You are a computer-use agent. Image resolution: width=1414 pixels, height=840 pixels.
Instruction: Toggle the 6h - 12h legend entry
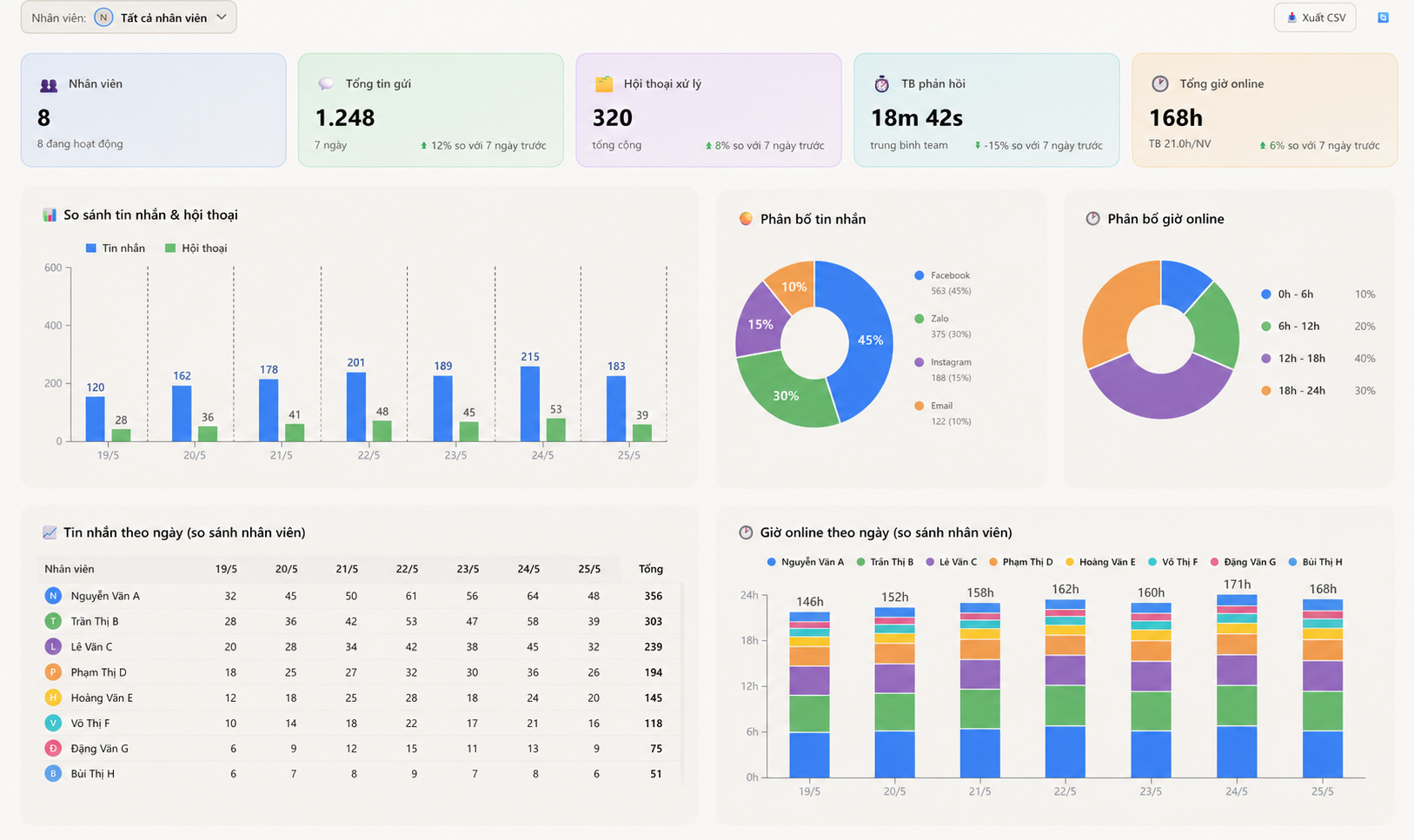[1318, 327]
